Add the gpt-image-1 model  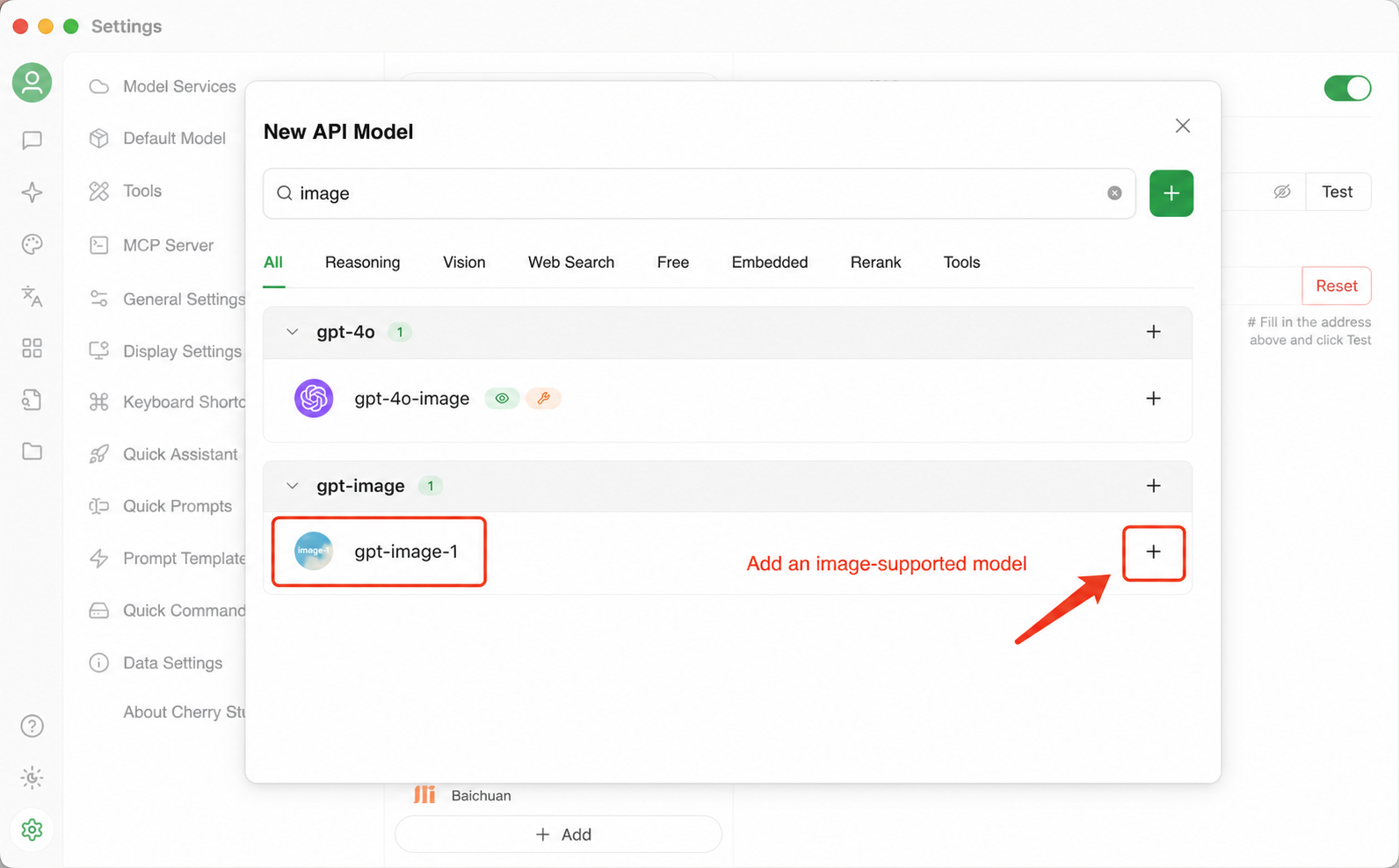[x=1154, y=552]
